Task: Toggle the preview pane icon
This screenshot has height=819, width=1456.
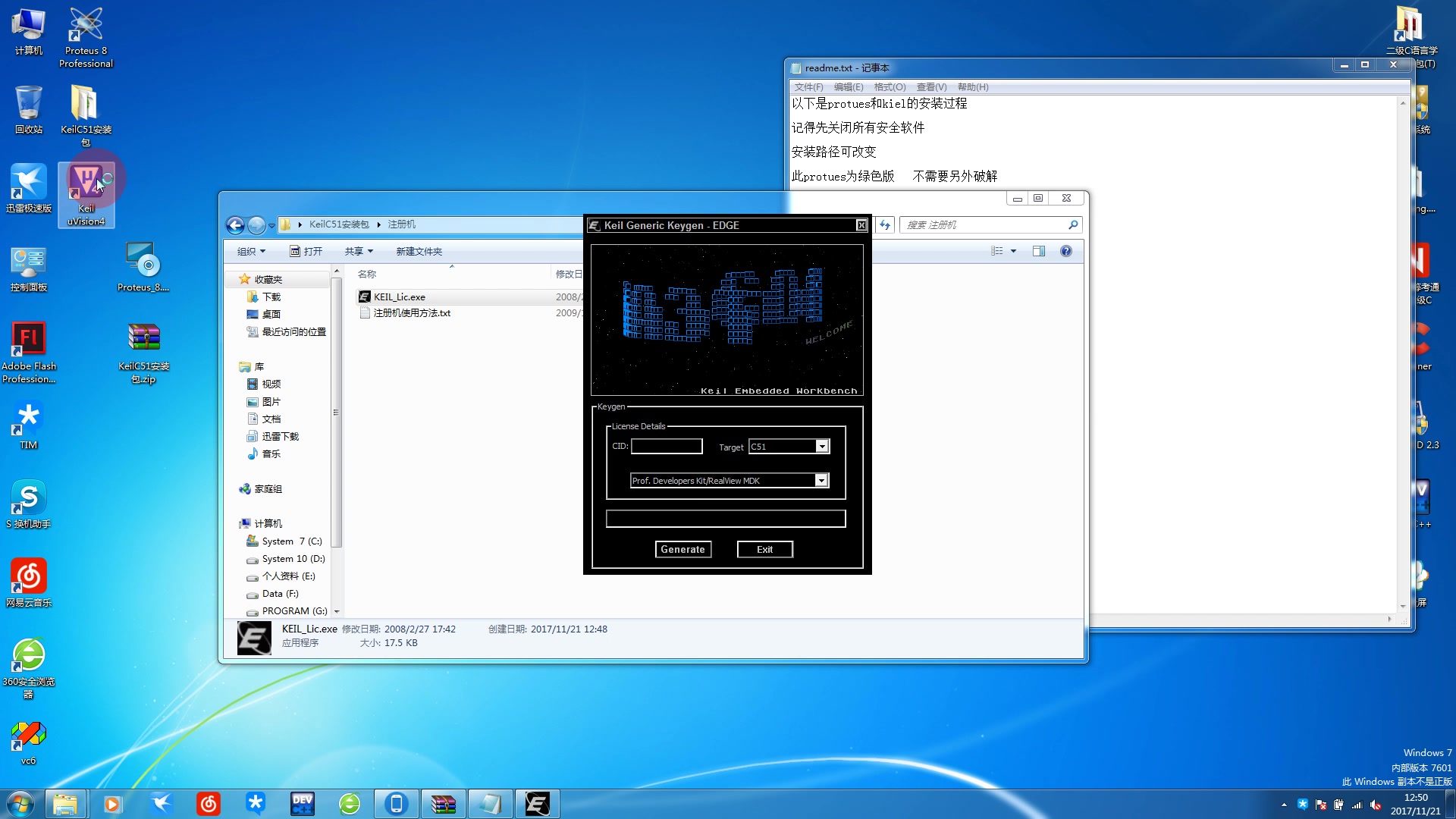Action: pyautogui.click(x=1039, y=252)
